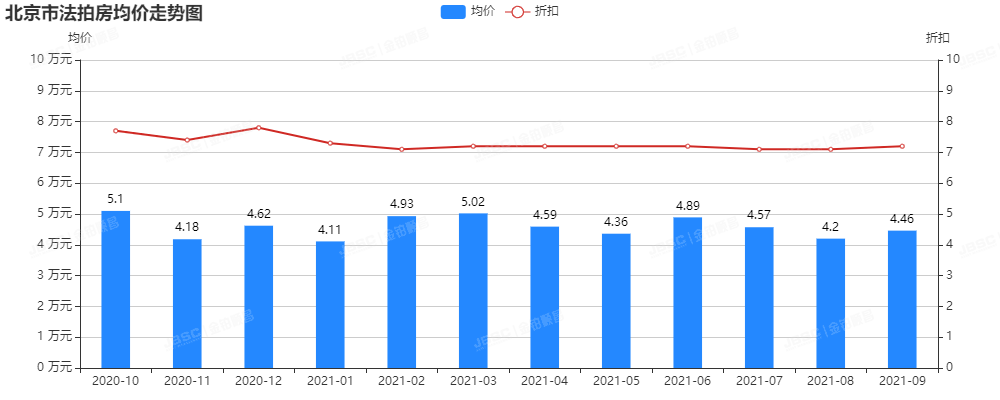The image size is (1000, 400).
Task: Click the 折扣 line point for 2021-03
Action: tap(473, 146)
